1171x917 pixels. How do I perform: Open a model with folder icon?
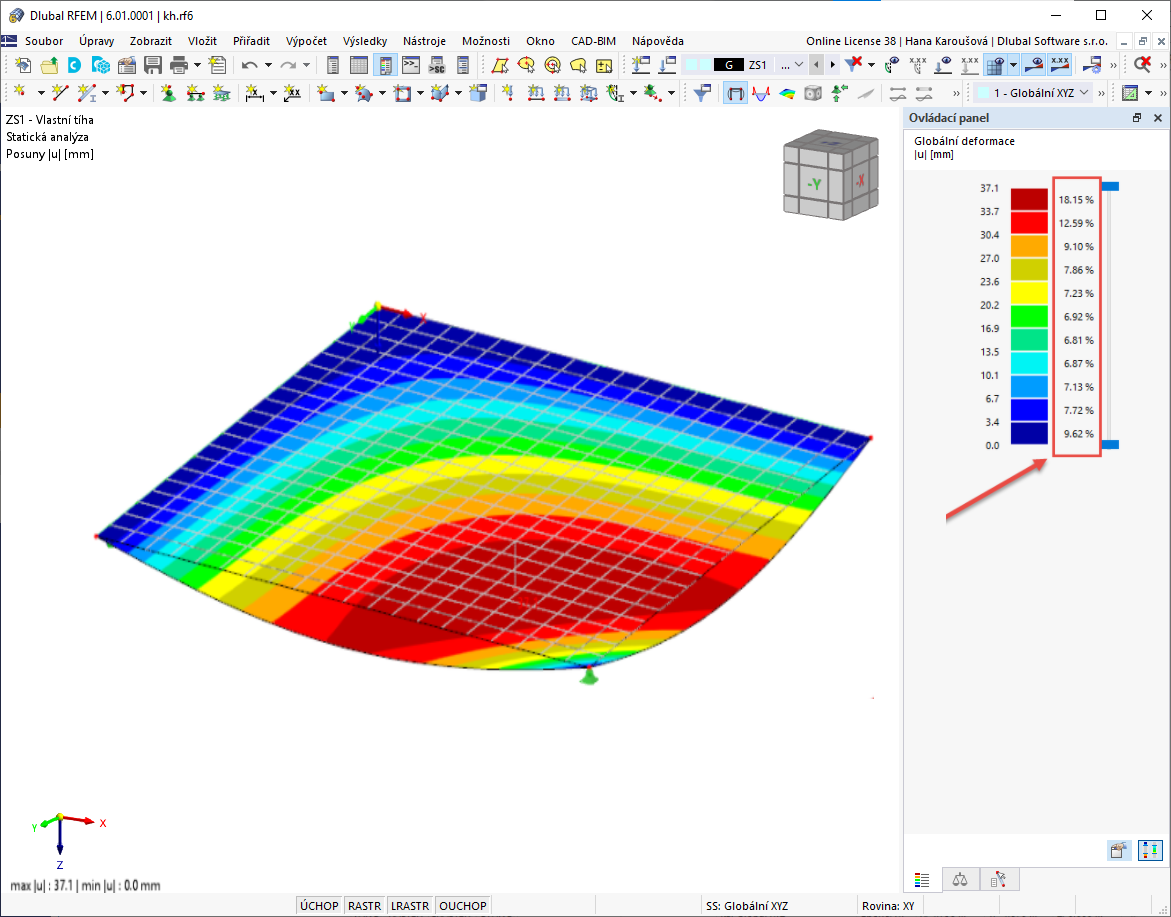point(49,66)
